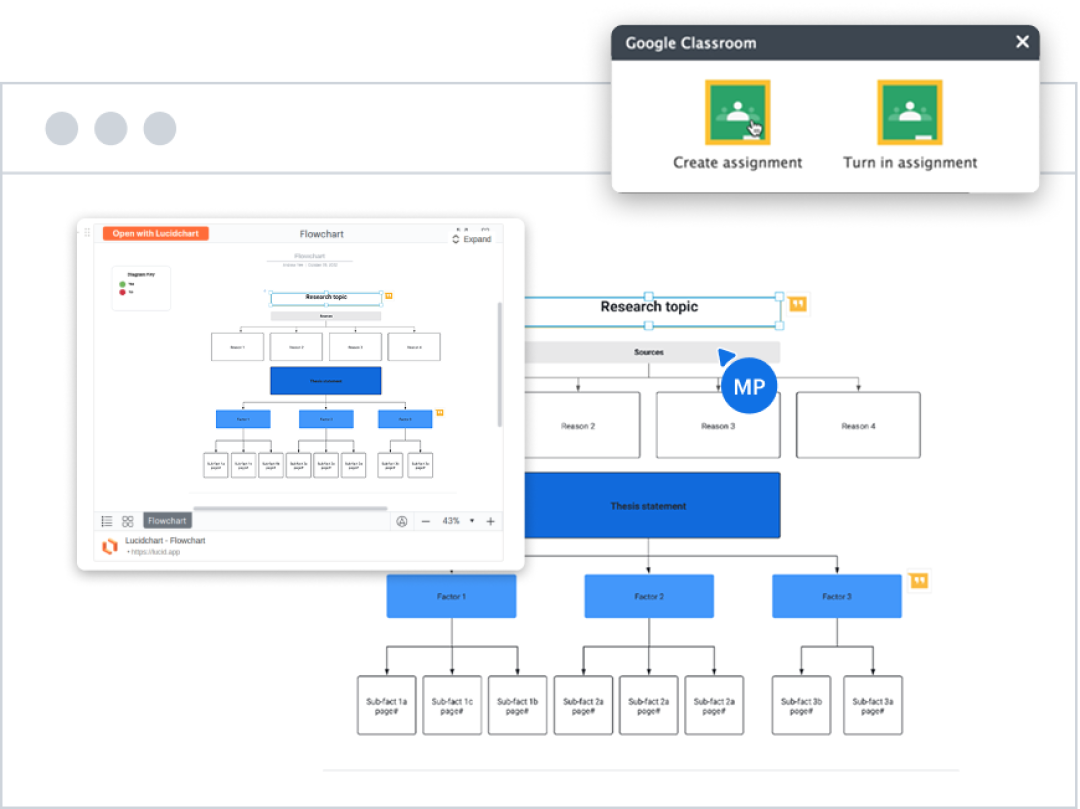Click the Create assignment label
This screenshot has width=1080, height=809.
738,162
